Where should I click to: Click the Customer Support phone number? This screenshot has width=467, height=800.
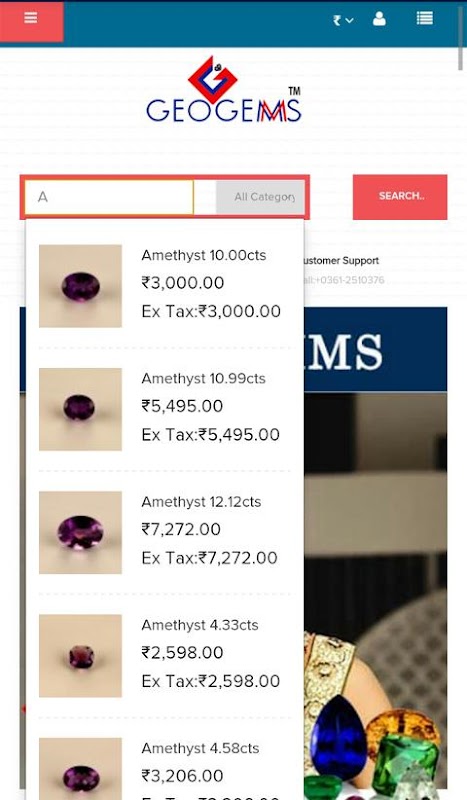click(x=345, y=280)
